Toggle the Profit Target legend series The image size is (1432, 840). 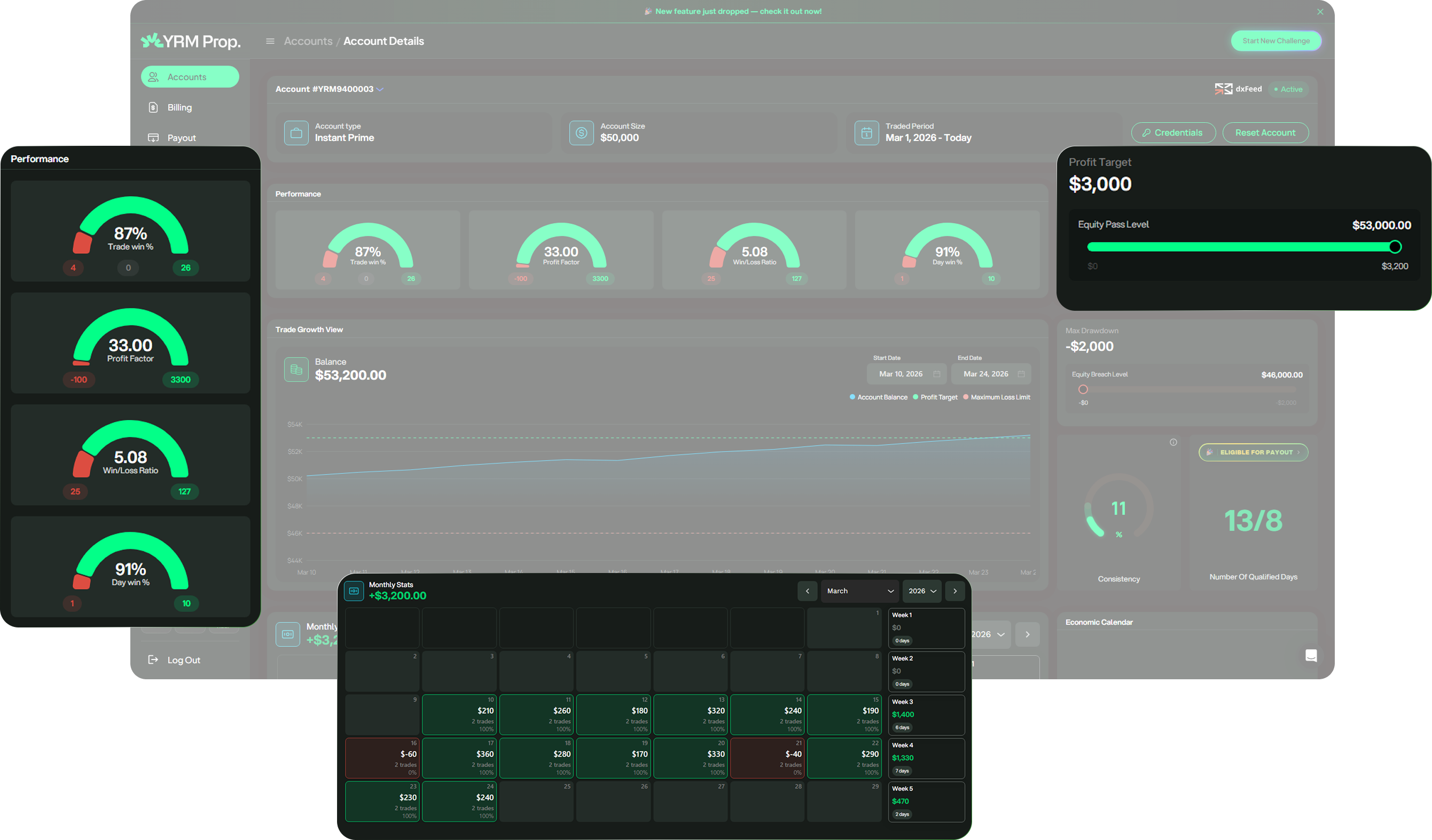(x=935, y=397)
